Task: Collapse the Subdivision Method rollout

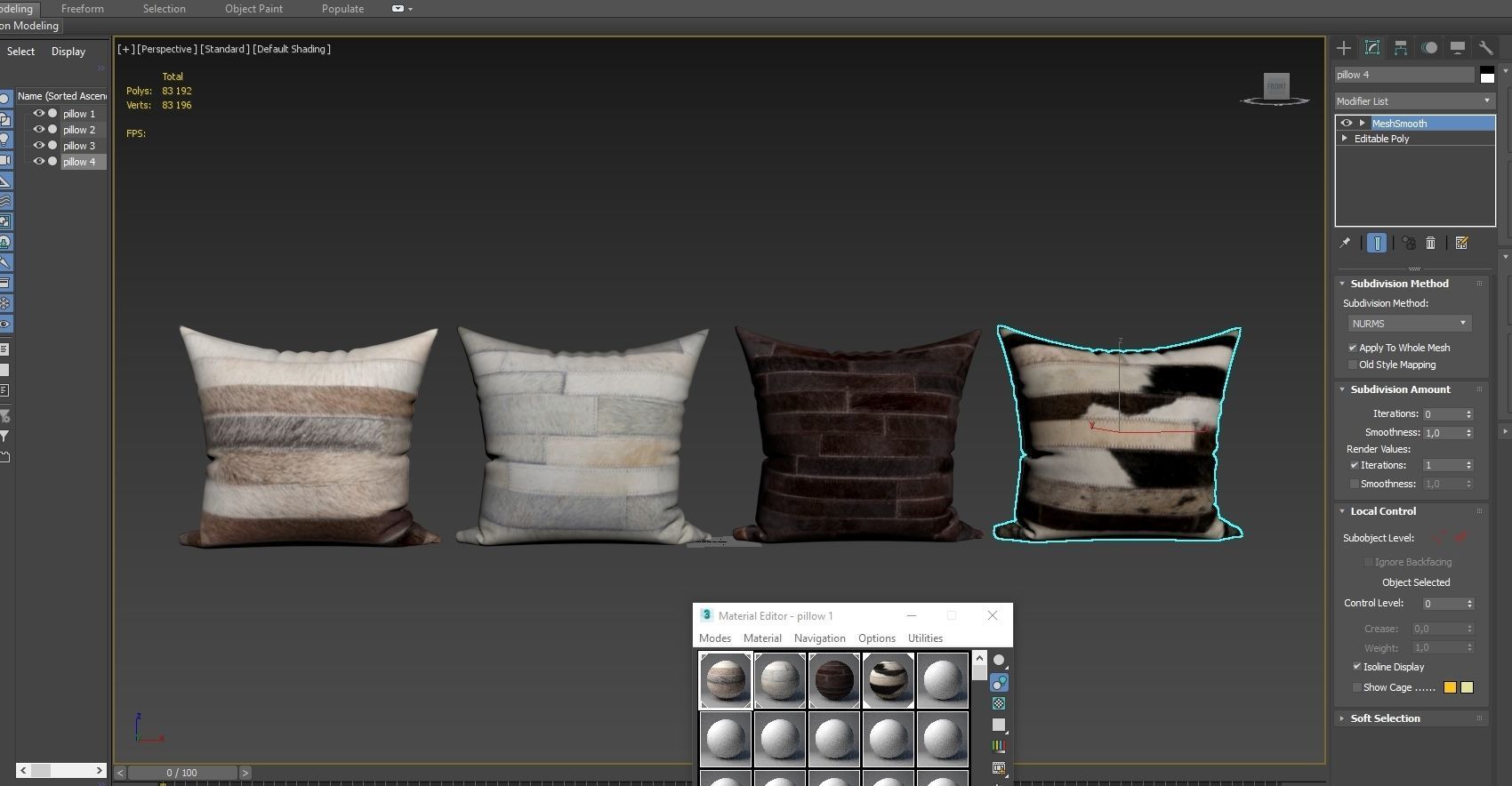Action: (1399, 284)
